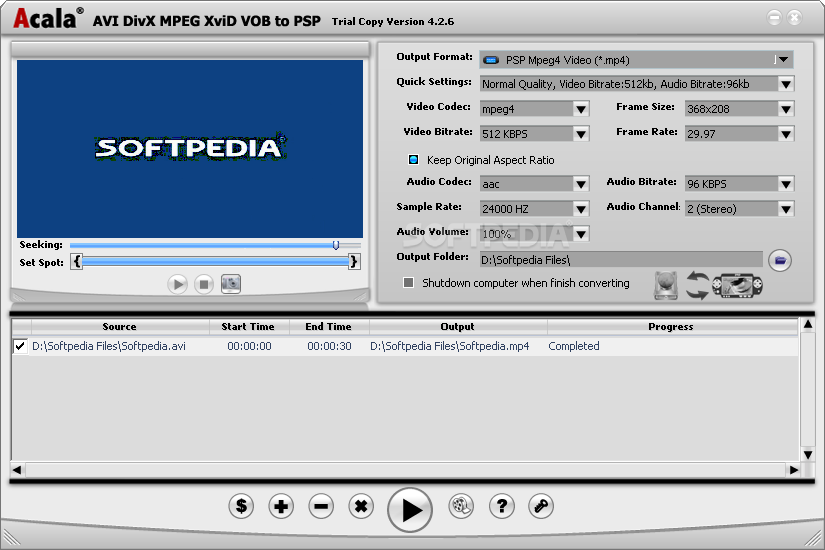Clear the list with the X icon
The image size is (825, 550).
pos(361,506)
